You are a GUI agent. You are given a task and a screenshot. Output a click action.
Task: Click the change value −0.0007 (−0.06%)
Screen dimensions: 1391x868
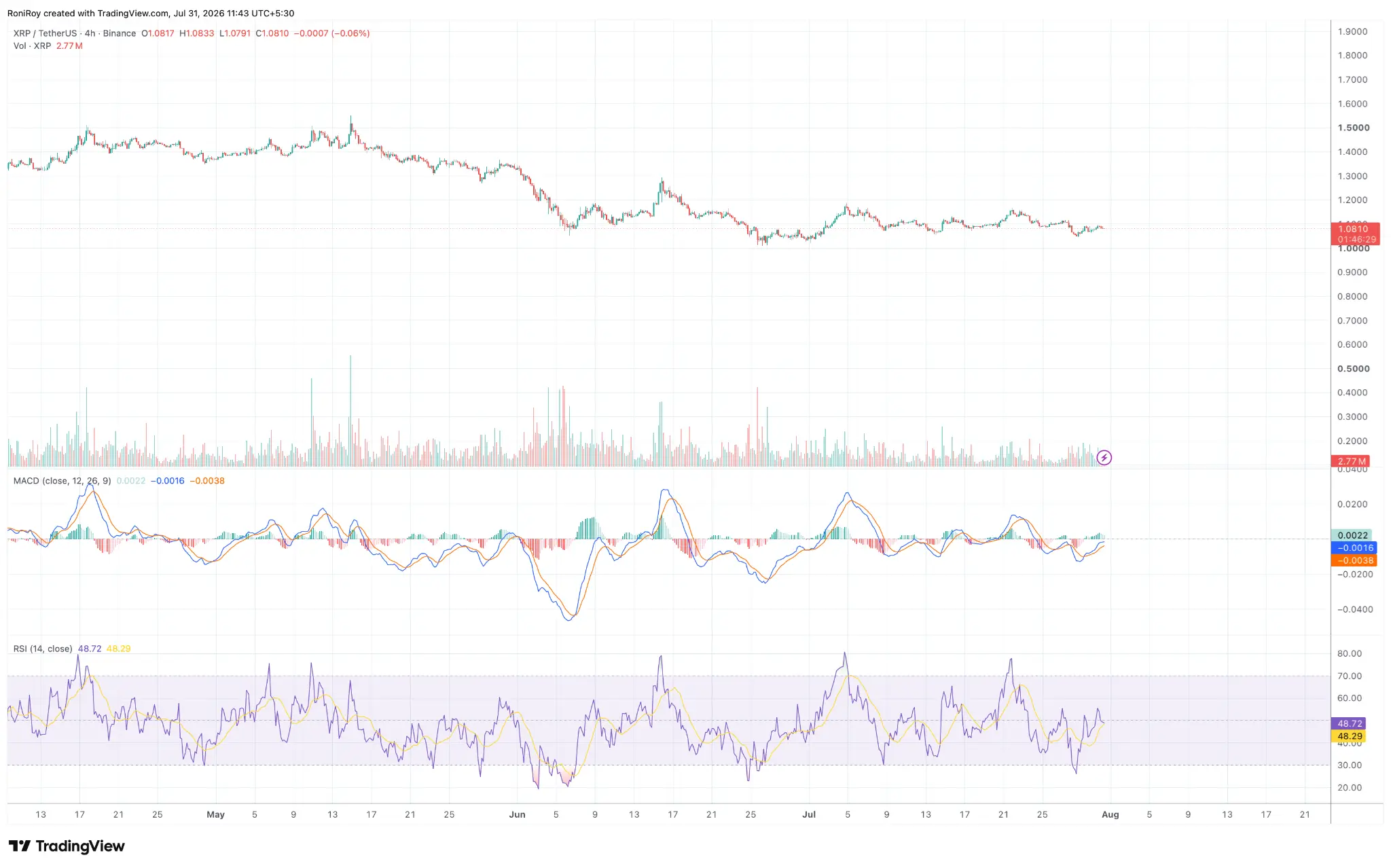[332, 33]
